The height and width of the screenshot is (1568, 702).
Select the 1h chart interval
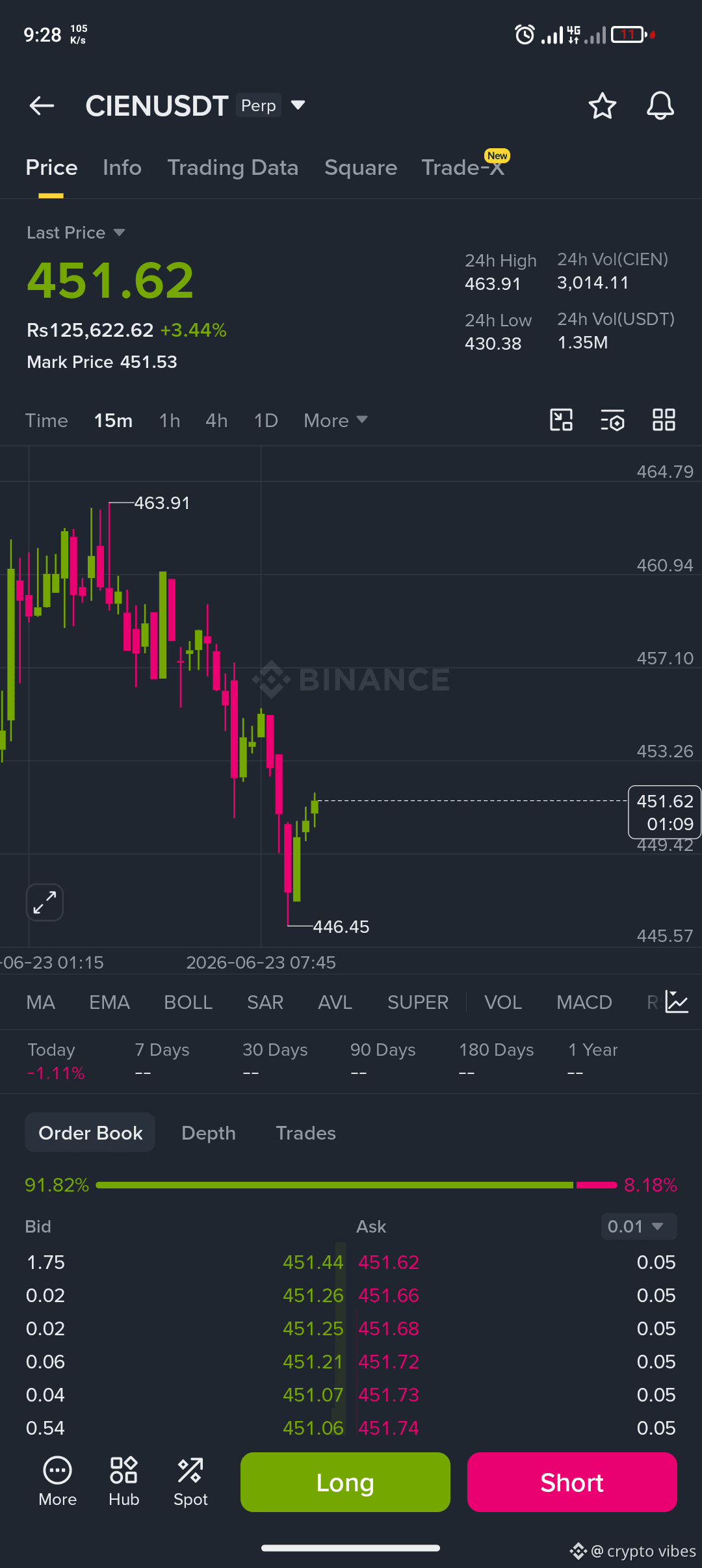pyautogui.click(x=170, y=421)
